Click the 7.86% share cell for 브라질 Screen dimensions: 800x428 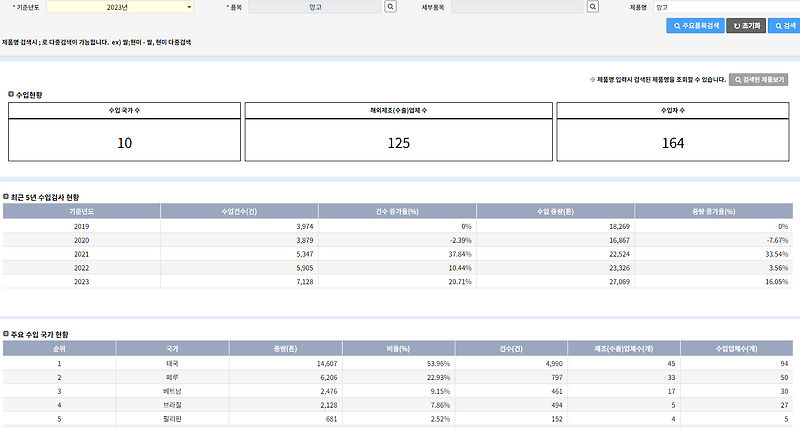pyautogui.click(x=398, y=405)
